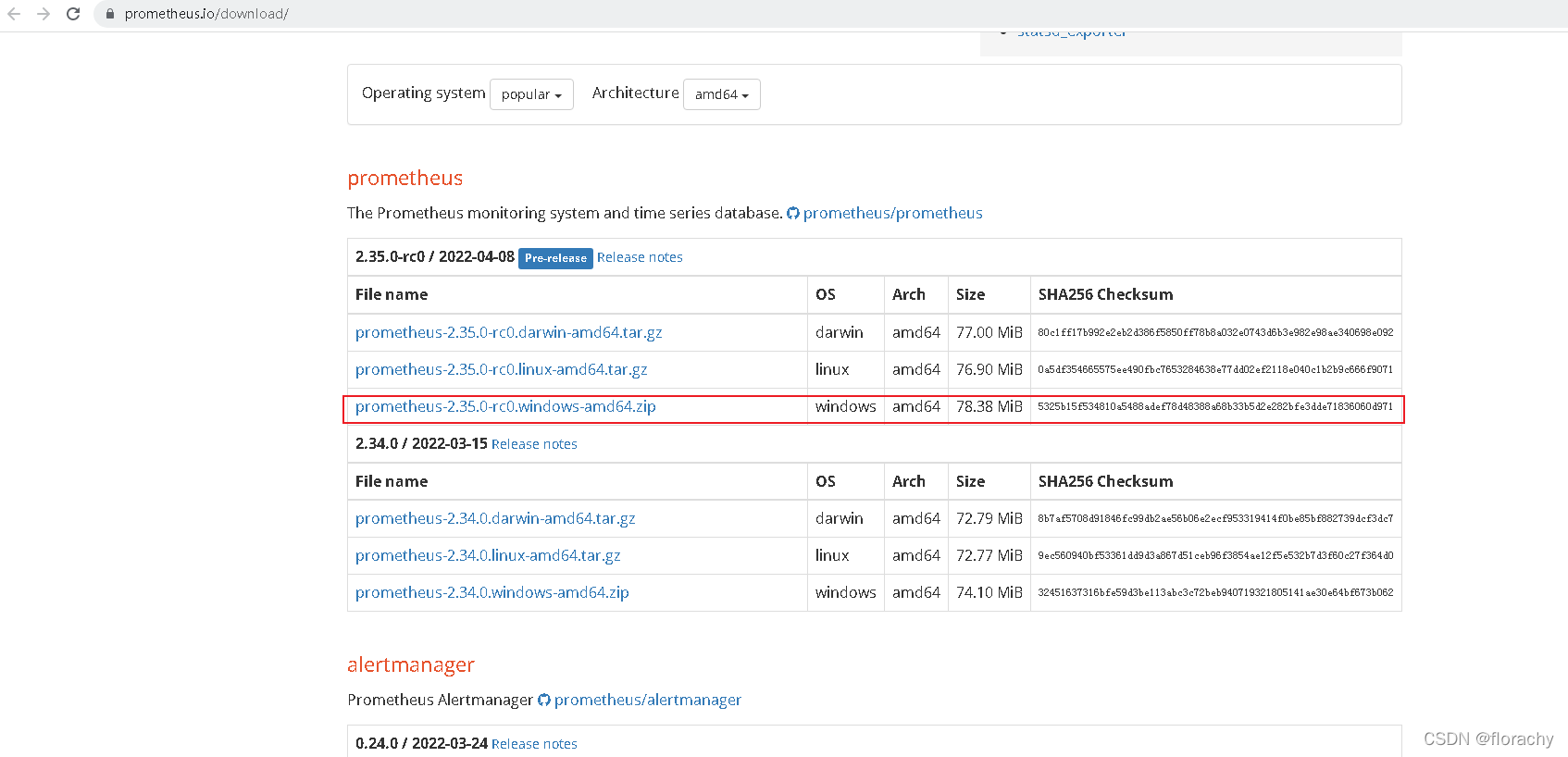Click GitHub icon beside prometheus/prometheus

(x=793, y=214)
